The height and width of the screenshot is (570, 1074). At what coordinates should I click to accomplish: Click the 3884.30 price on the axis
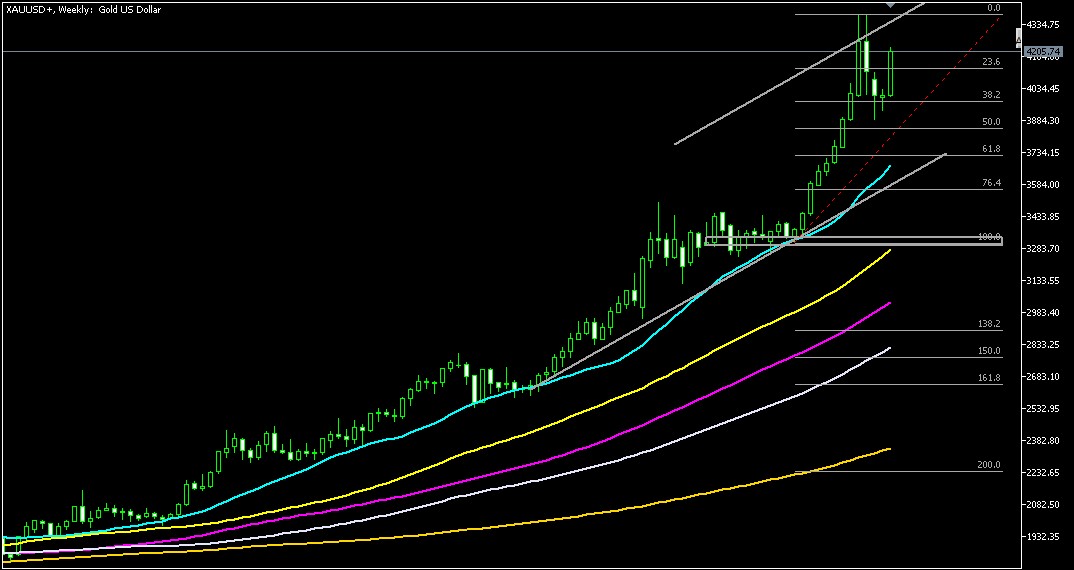pyautogui.click(x=1046, y=121)
